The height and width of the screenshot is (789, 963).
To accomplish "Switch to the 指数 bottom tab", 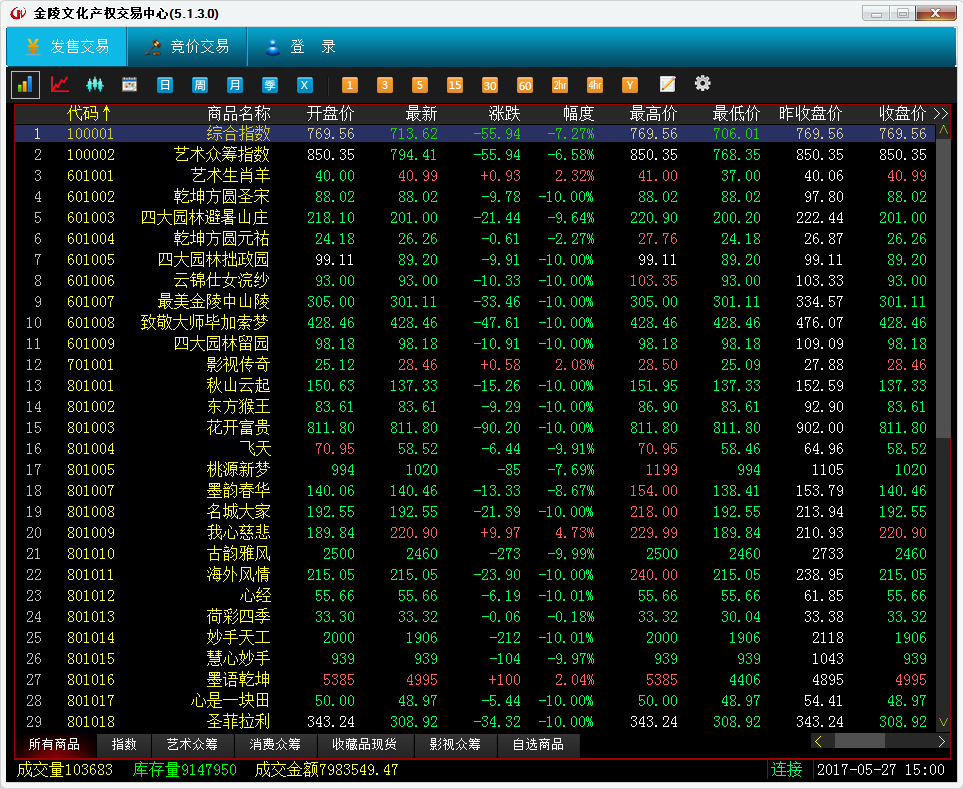I will click(x=124, y=745).
